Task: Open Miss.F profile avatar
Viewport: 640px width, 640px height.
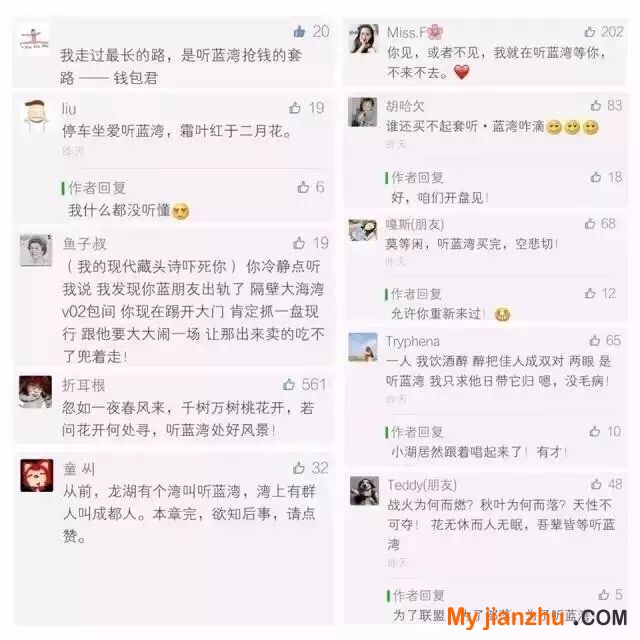Action: (364, 38)
